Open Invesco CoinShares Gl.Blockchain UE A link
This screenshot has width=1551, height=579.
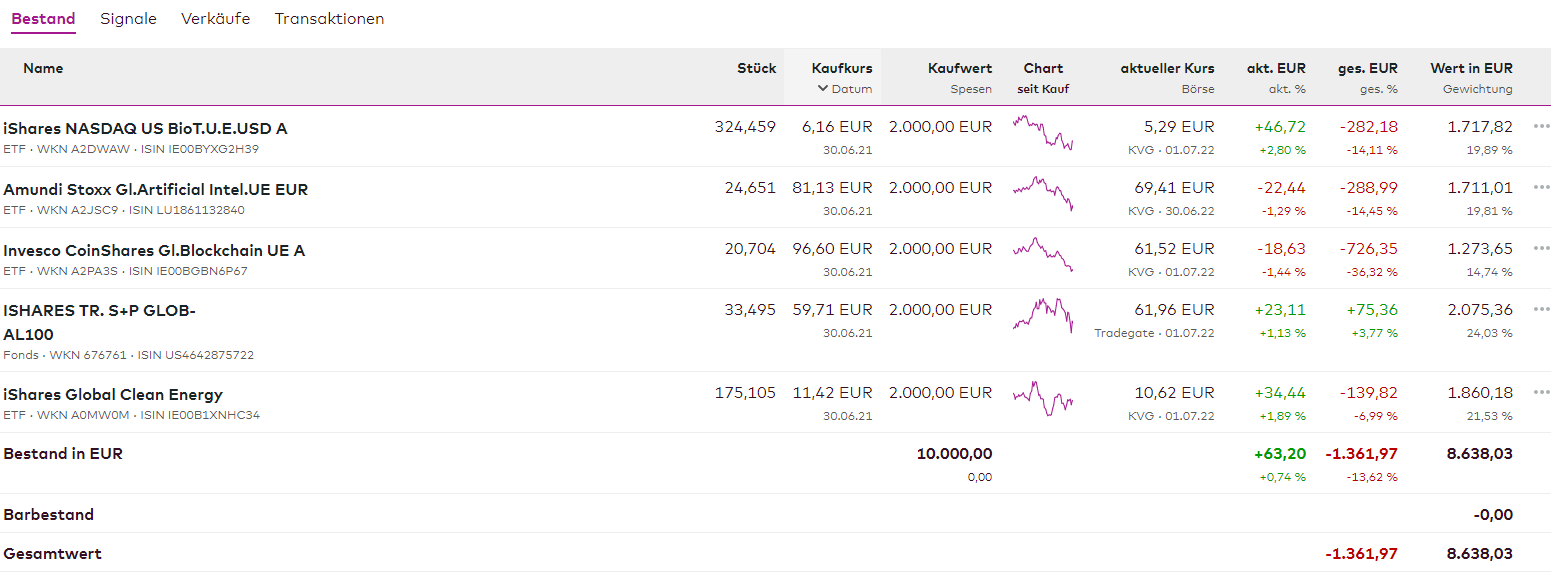pos(154,251)
